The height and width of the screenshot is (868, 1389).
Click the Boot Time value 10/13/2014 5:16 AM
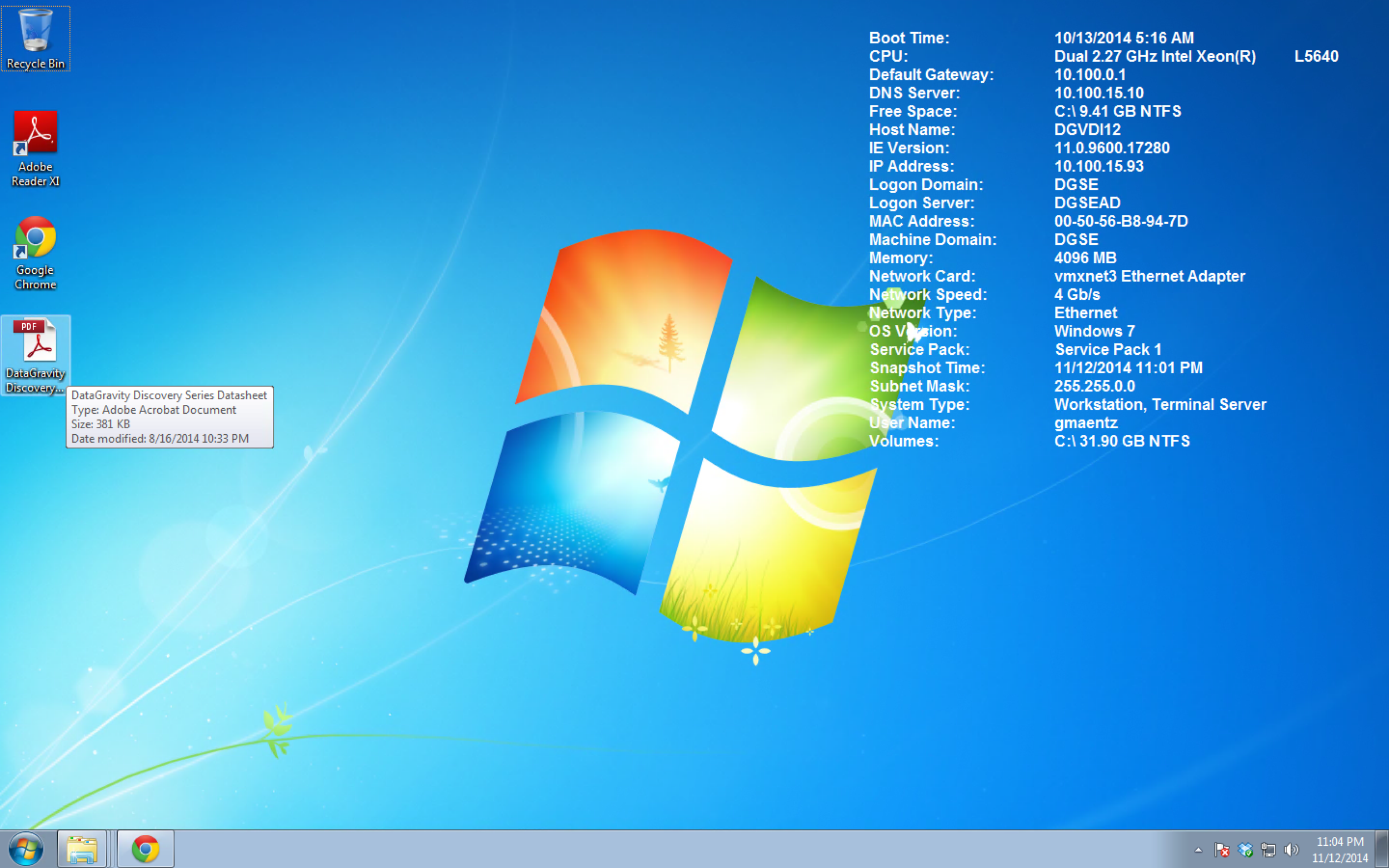(x=1124, y=38)
